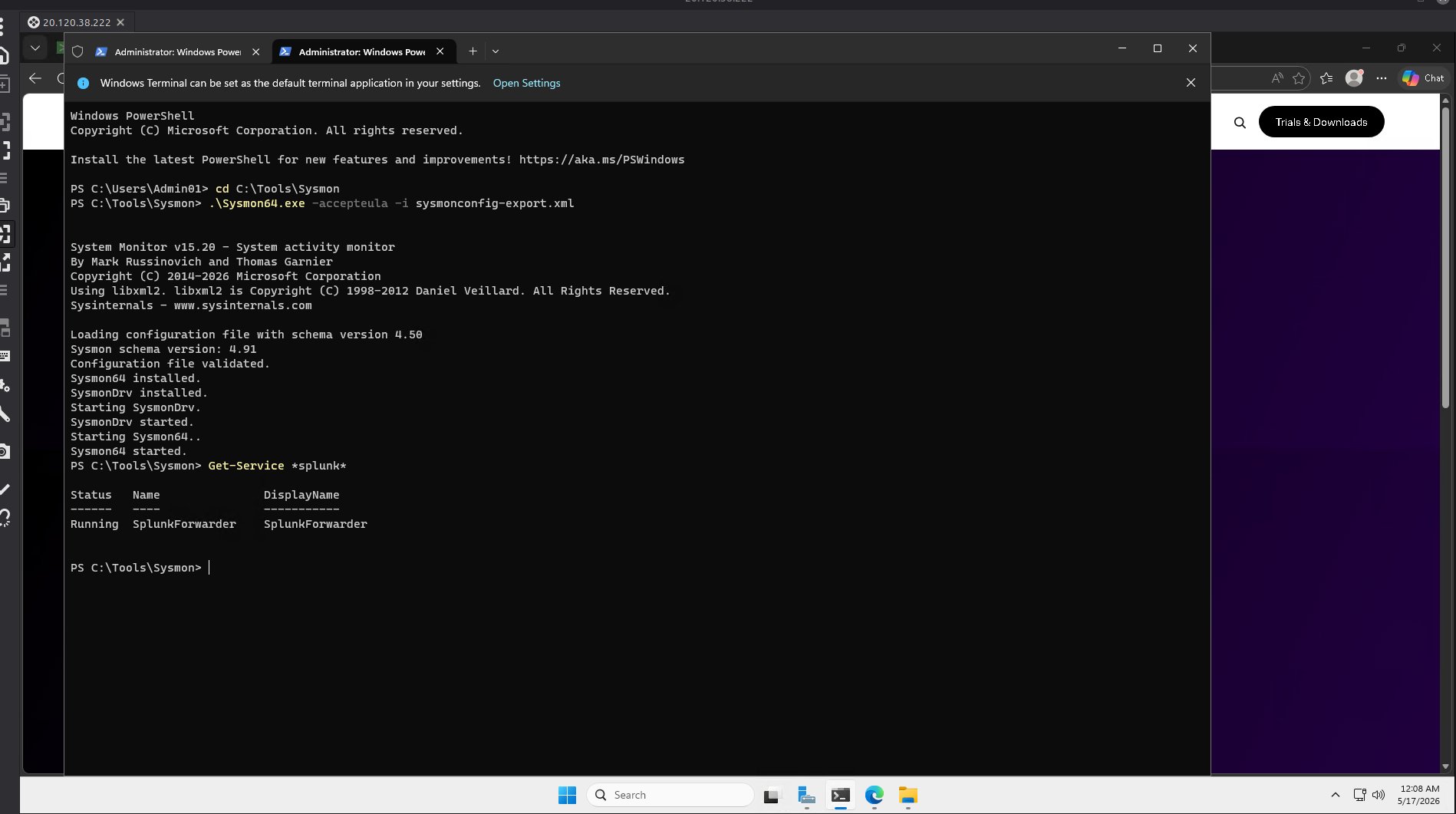Open Microsoft Edge from taskbar

pyautogui.click(x=875, y=795)
